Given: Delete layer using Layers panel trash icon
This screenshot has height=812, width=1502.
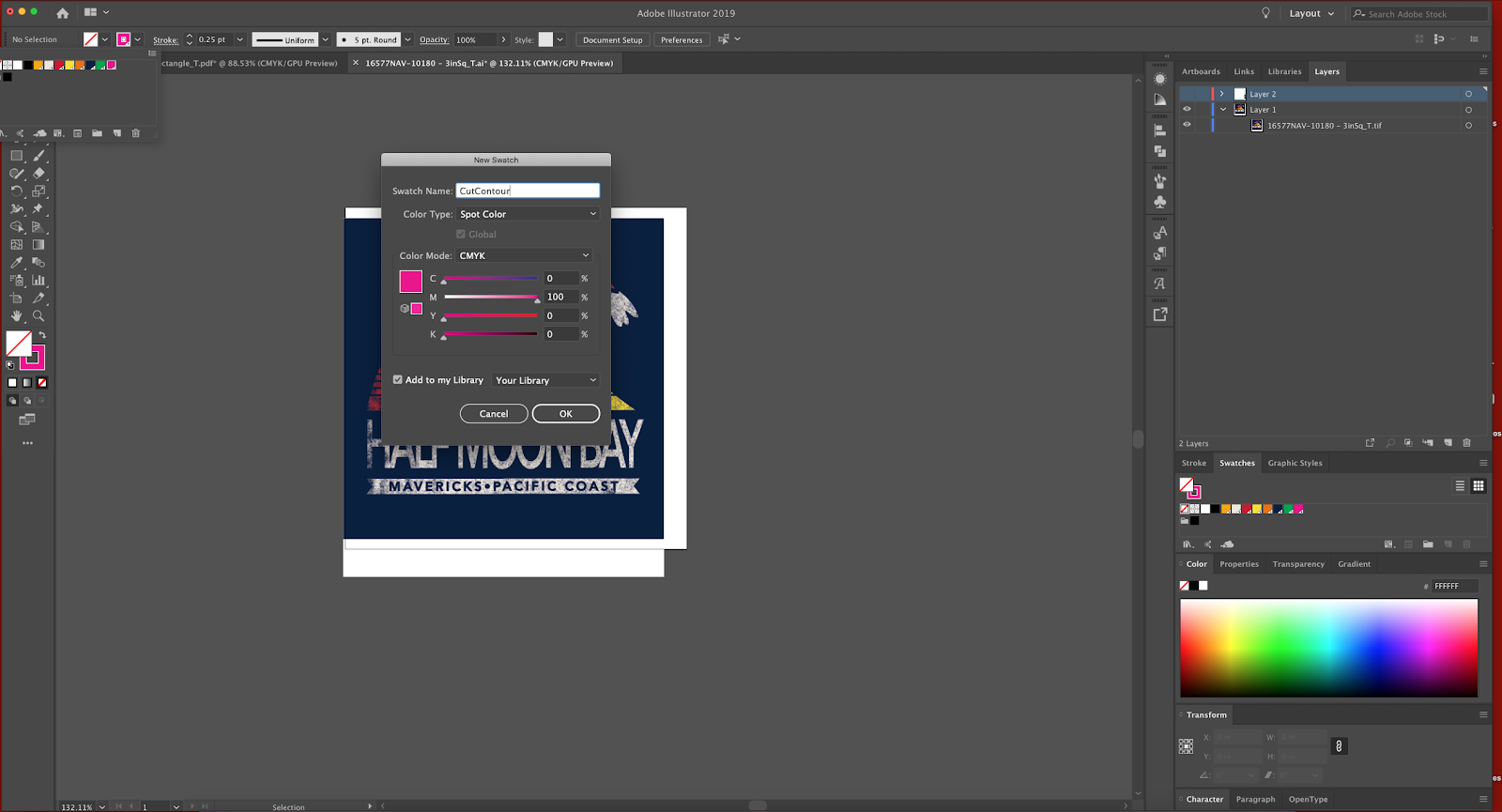Looking at the screenshot, I should (x=1466, y=443).
